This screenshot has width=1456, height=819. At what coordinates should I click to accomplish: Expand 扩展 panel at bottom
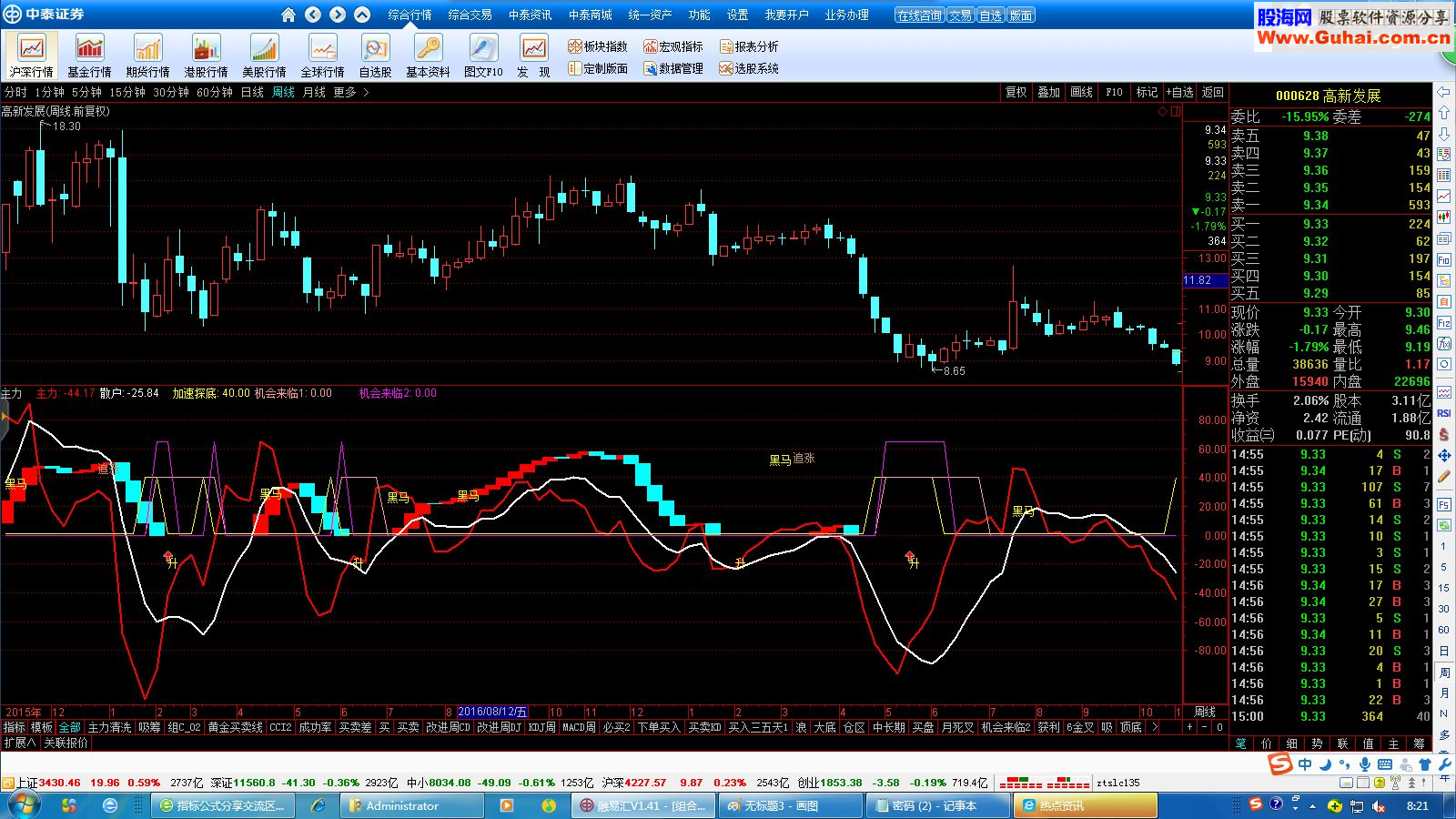click(20, 743)
